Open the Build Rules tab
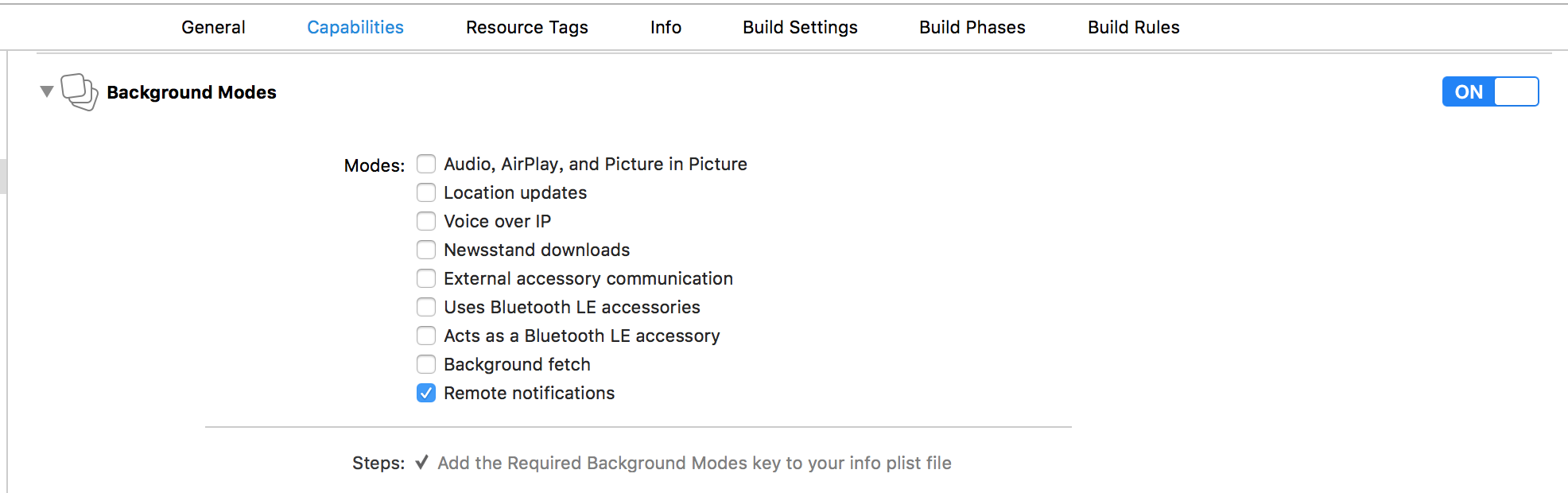Viewport: 1568px width, 493px height. (1133, 27)
